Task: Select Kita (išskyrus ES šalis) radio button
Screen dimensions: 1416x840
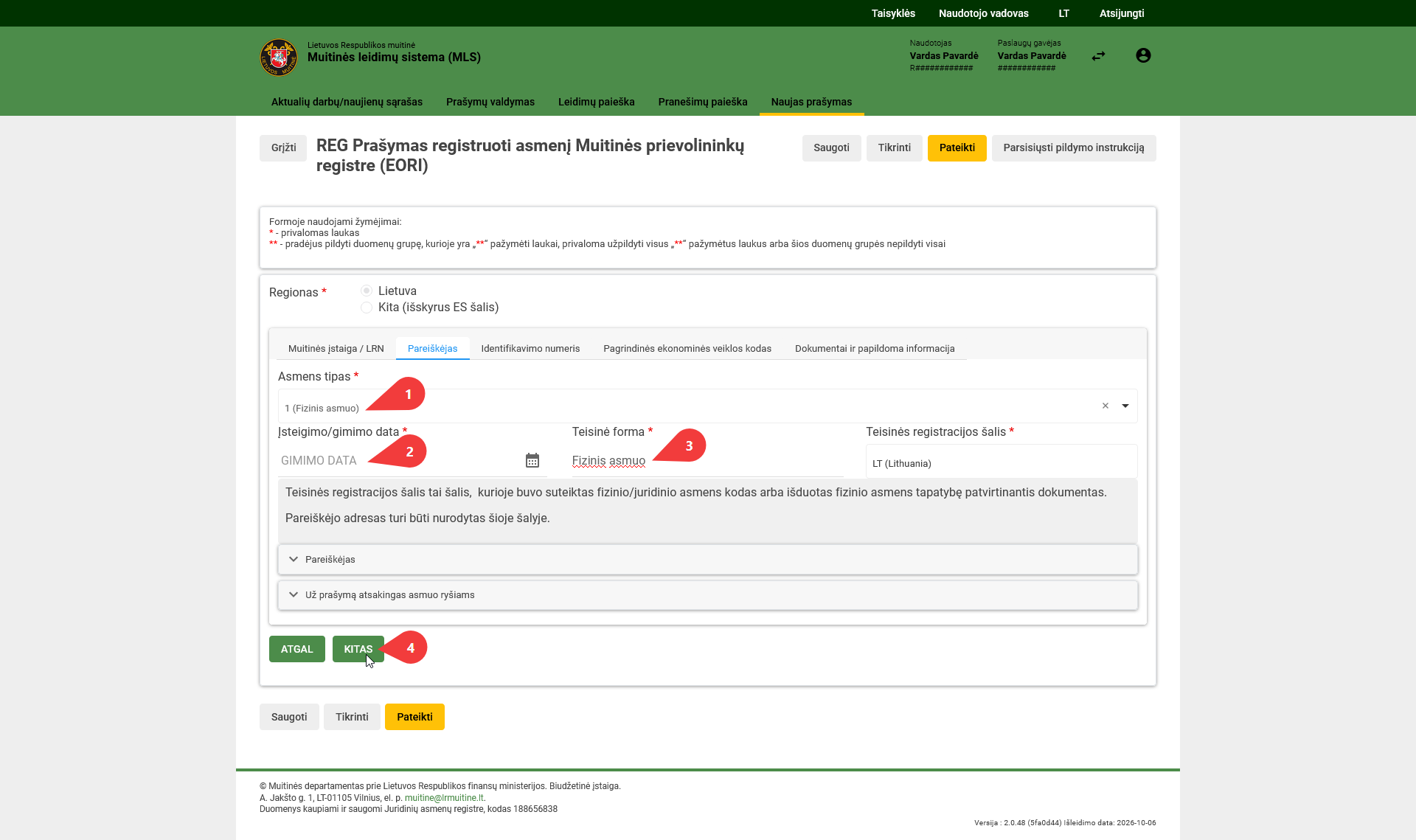Action: [367, 308]
